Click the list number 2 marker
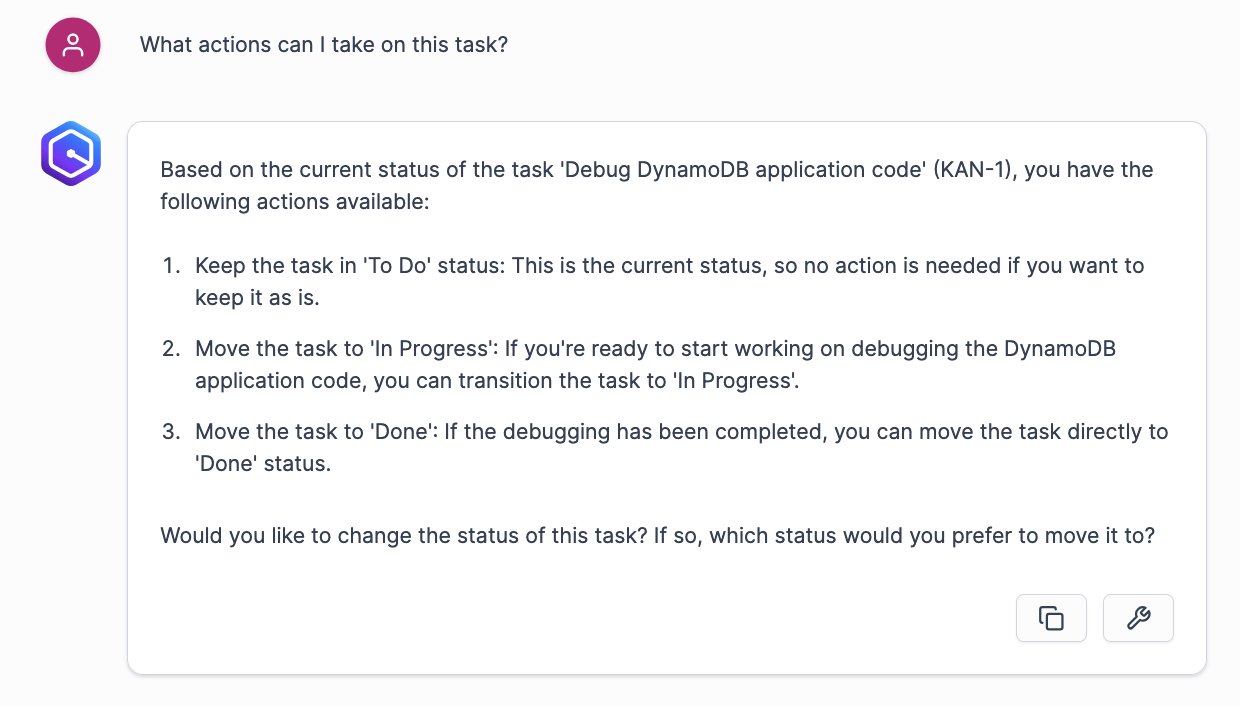Image resolution: width=1240 pixels, height=706 pixels. click(x=171, y=349)
